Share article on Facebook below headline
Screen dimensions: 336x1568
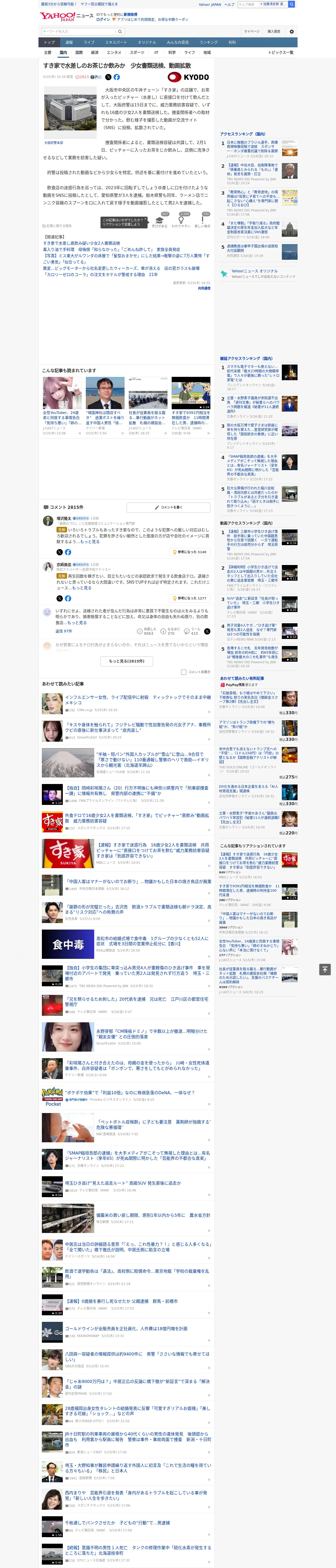(116, 77)
